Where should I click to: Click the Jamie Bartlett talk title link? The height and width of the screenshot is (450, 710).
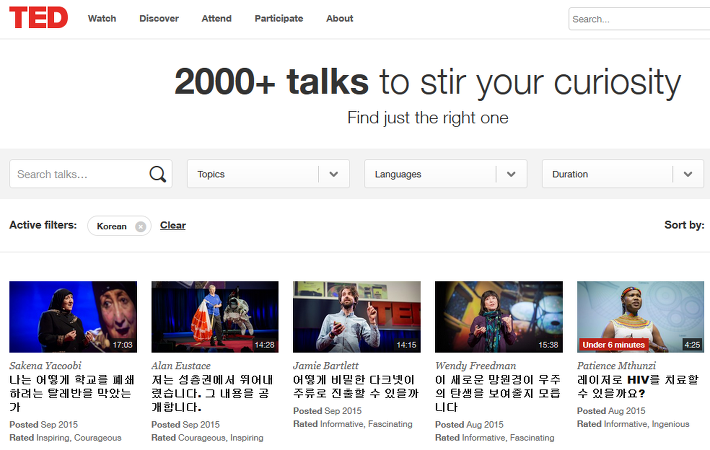[356, 387]
